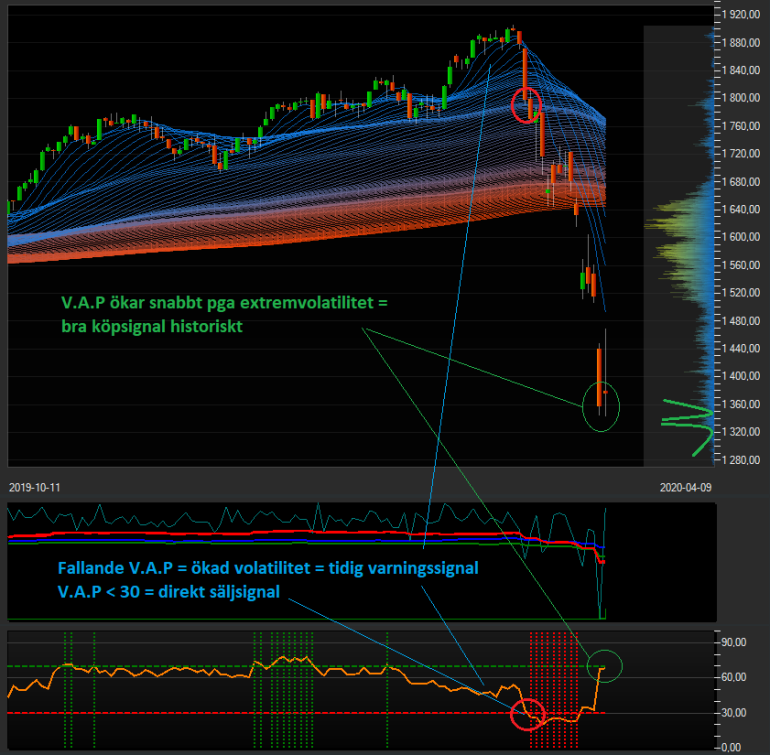Click the 30,00 indicator axis label
770x755 pixels.
click(734, 713)
